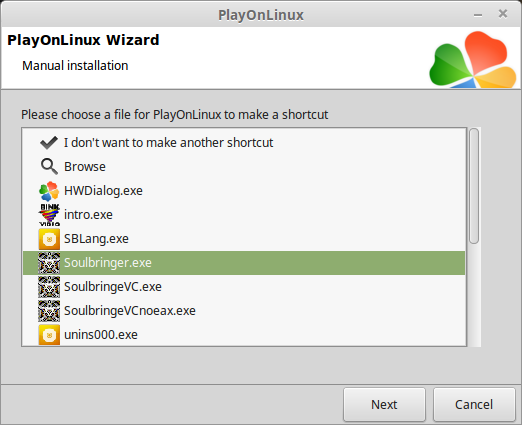522x425 pixels.
Task: Click the HWDialog.exe clover icon
Action: 49,191
